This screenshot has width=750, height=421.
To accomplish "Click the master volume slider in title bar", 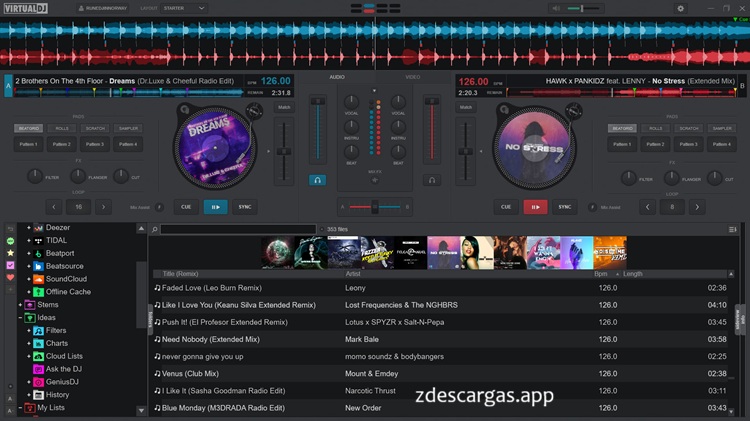I will coord(583,8).
